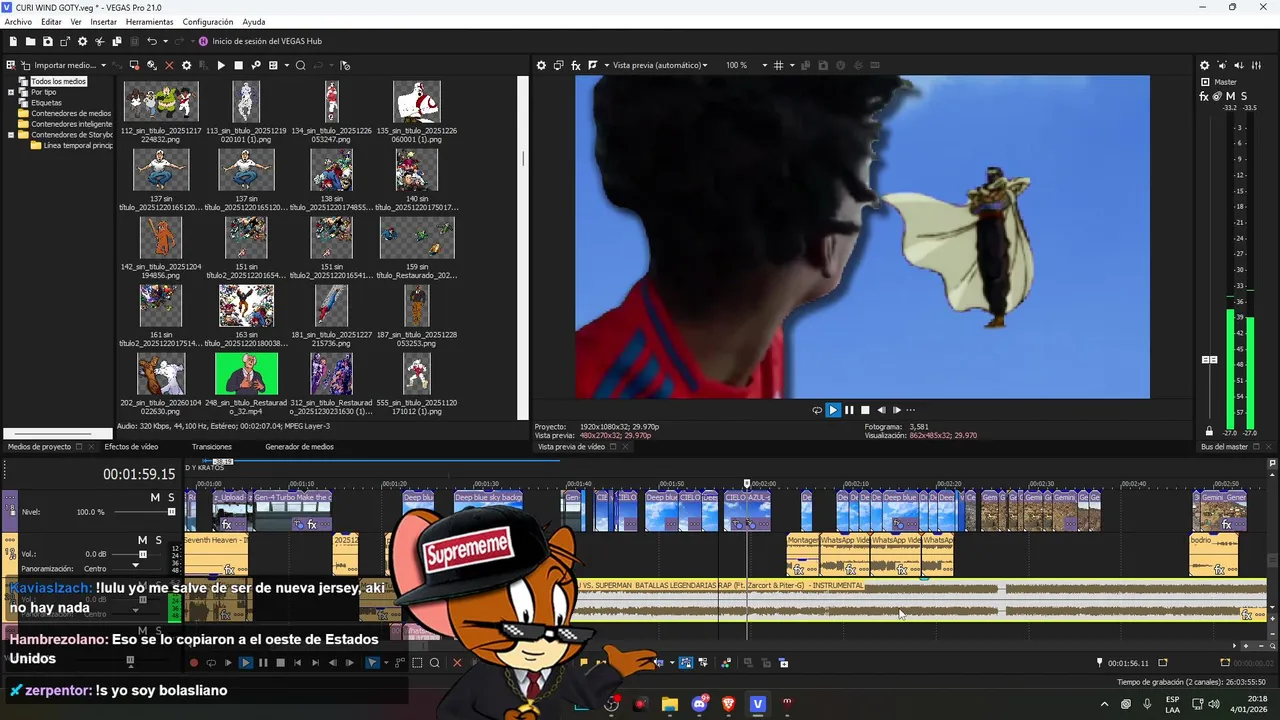Open Vista previa (automático) quality dropdown
The height and width of the screenshot is (720, 1280).
[x=660, y=65]
